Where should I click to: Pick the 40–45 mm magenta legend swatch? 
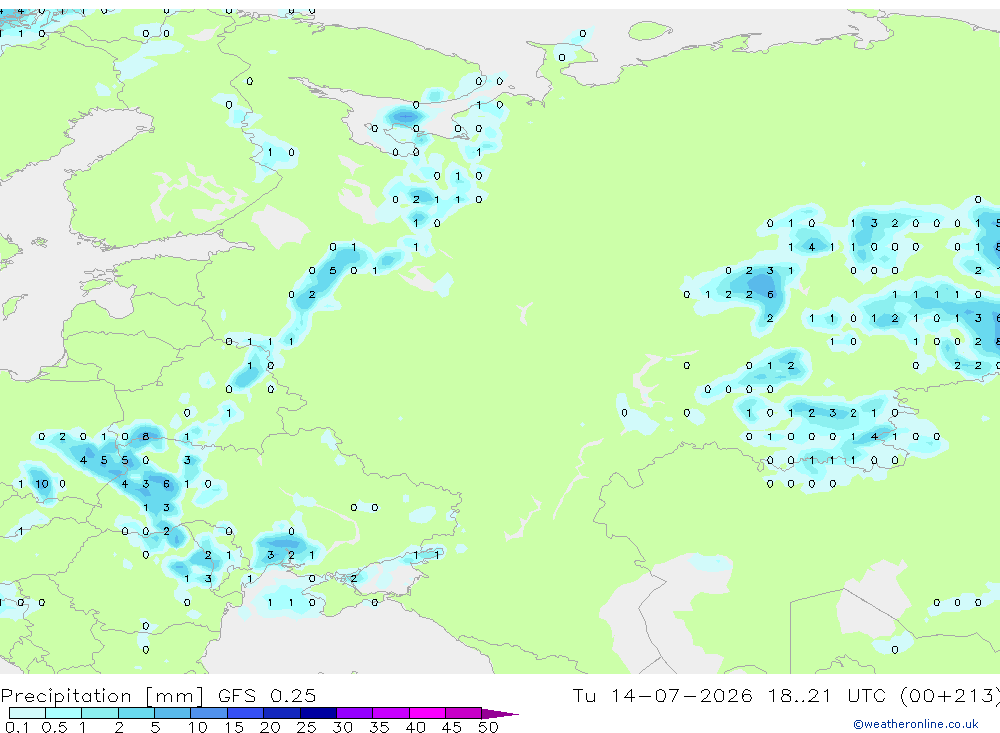pyautogui.click(x=427, y=713)
